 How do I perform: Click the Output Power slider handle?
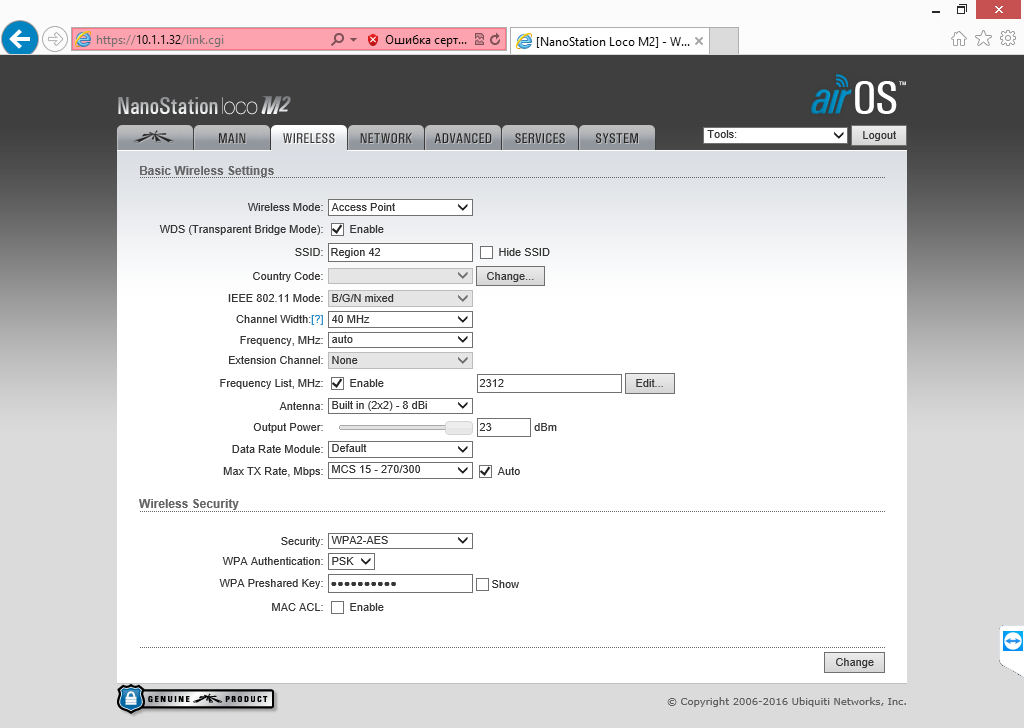pos(458,428)
